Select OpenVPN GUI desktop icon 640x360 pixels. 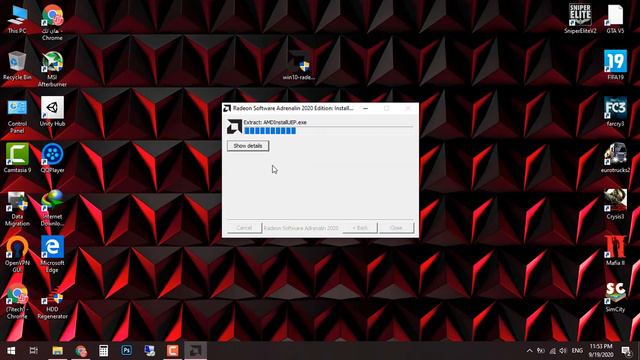click(17, 255)
